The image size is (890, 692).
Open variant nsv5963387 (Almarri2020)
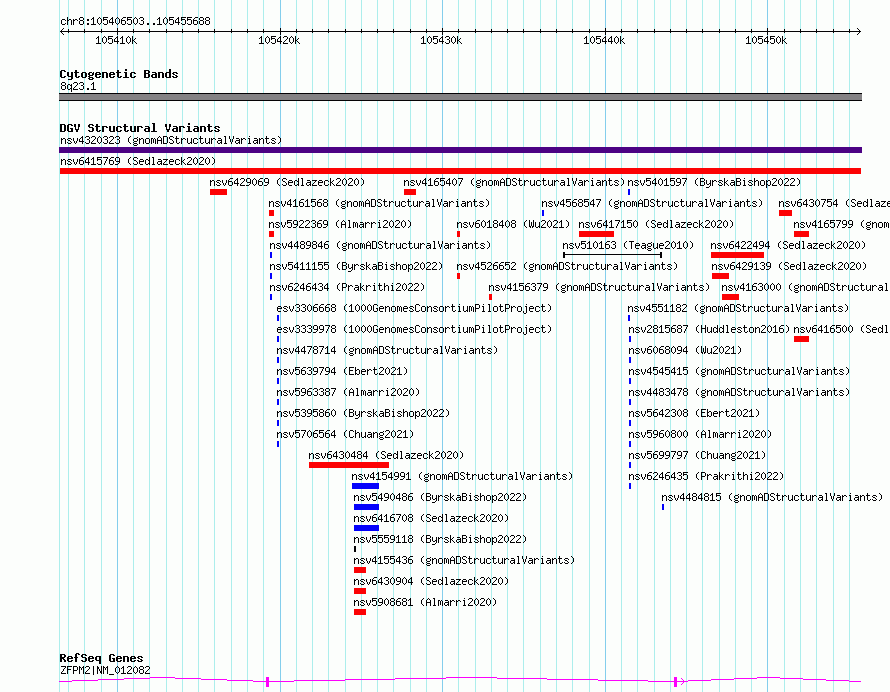[348, 392]
